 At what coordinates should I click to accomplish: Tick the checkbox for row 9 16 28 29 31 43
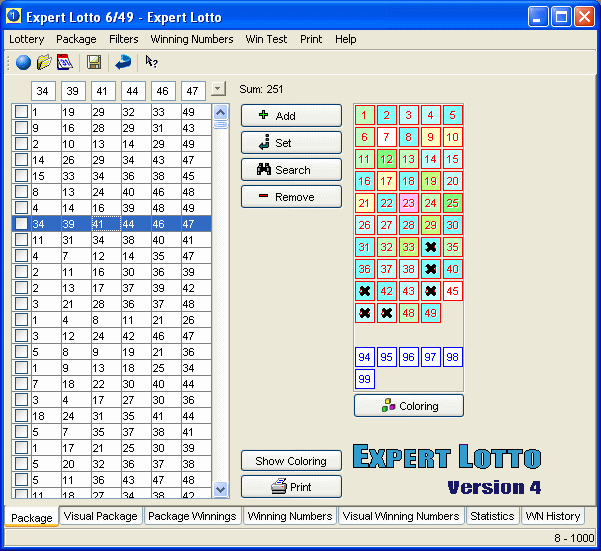click(x=21, y=128)
